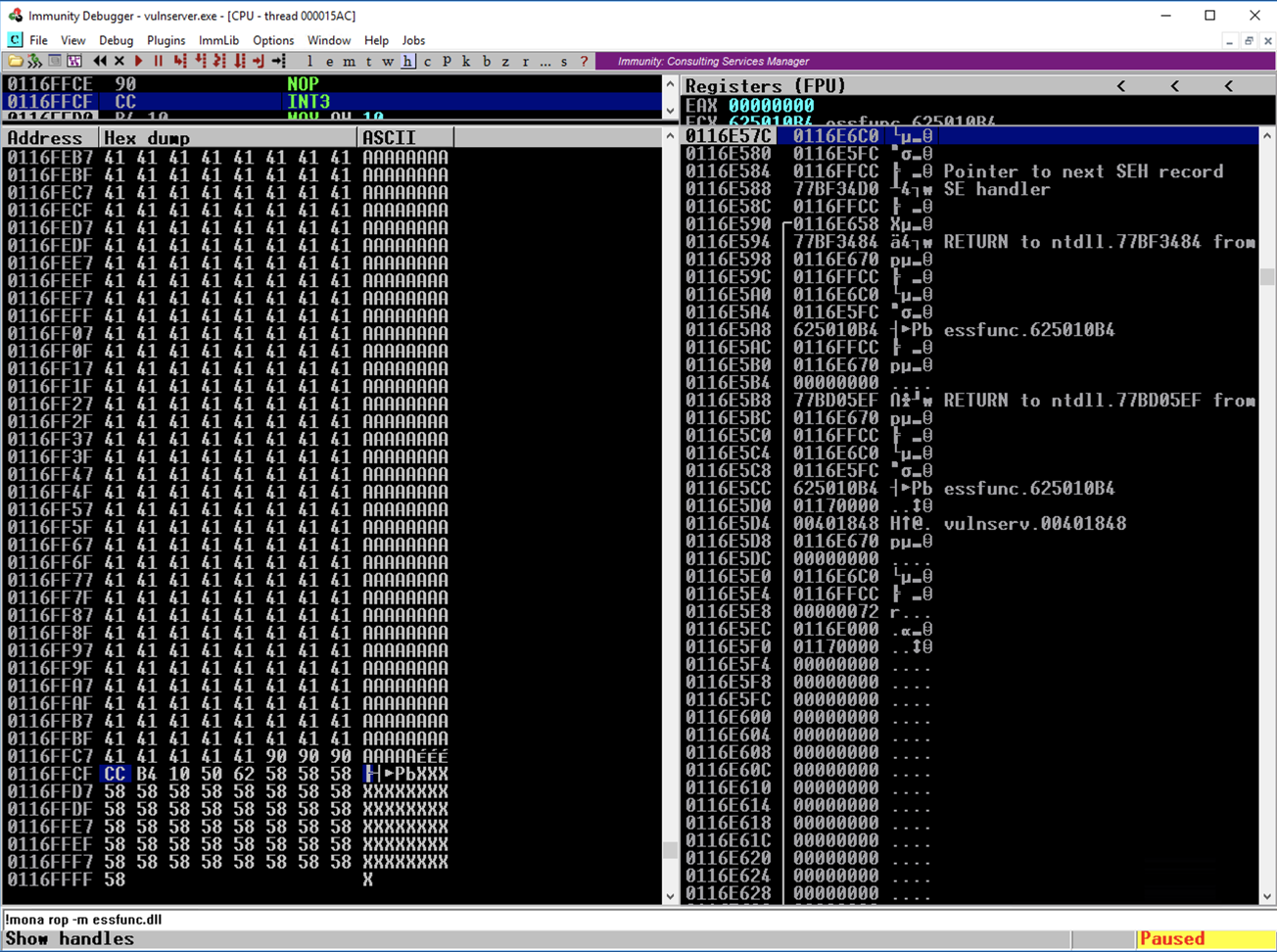Click the stack pane's up scroll arrow
This screenshot has height=952, width=1277.
tap(1267, 136)
